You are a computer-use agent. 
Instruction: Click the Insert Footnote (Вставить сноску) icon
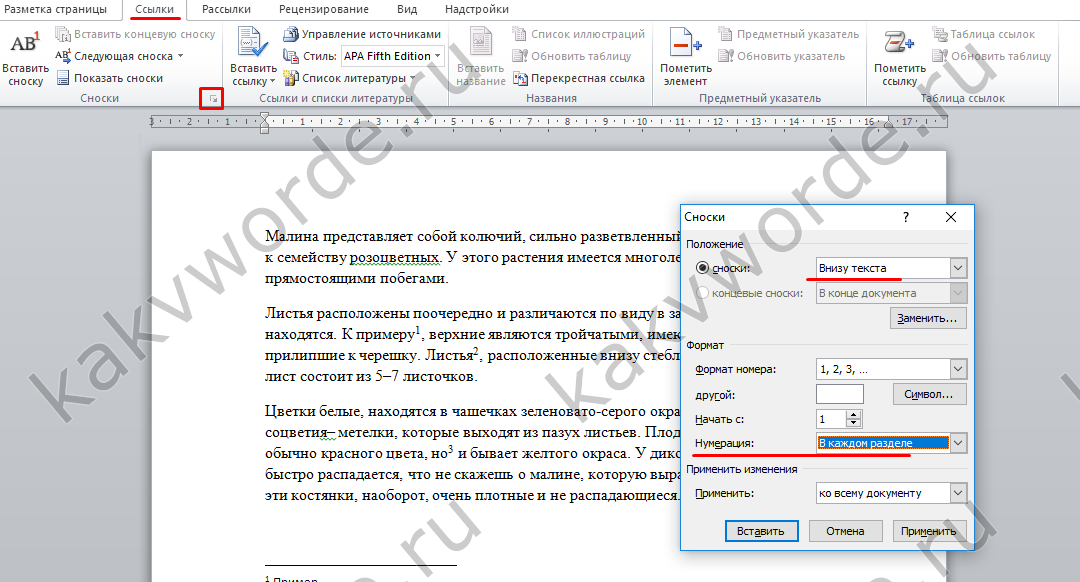25,44
